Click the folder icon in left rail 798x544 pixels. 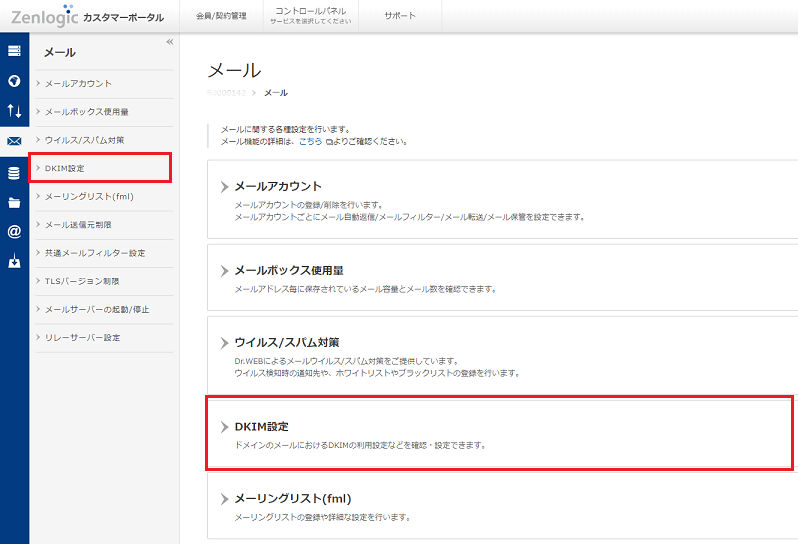coord(14,202)
